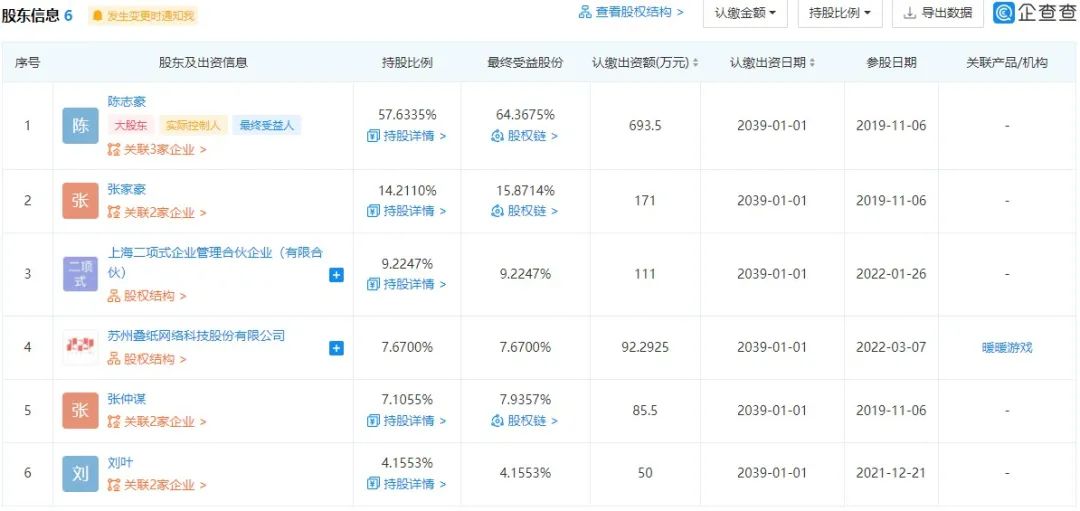1080x511 pixels.
Task: Click 2022-03-07 参股日期 cell
Action: pyautogui.click(x=891, y=348)
